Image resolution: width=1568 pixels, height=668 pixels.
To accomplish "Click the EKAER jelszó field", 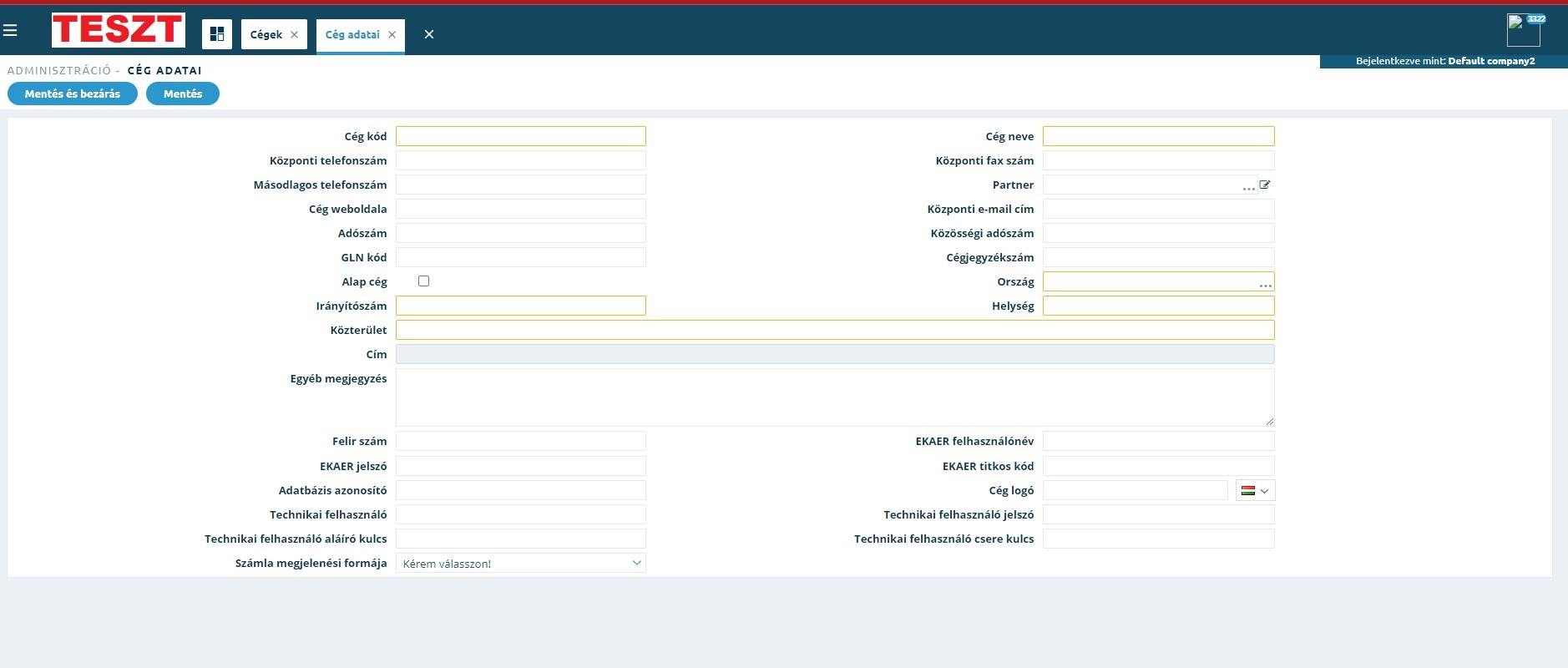I will pos(521,466).
